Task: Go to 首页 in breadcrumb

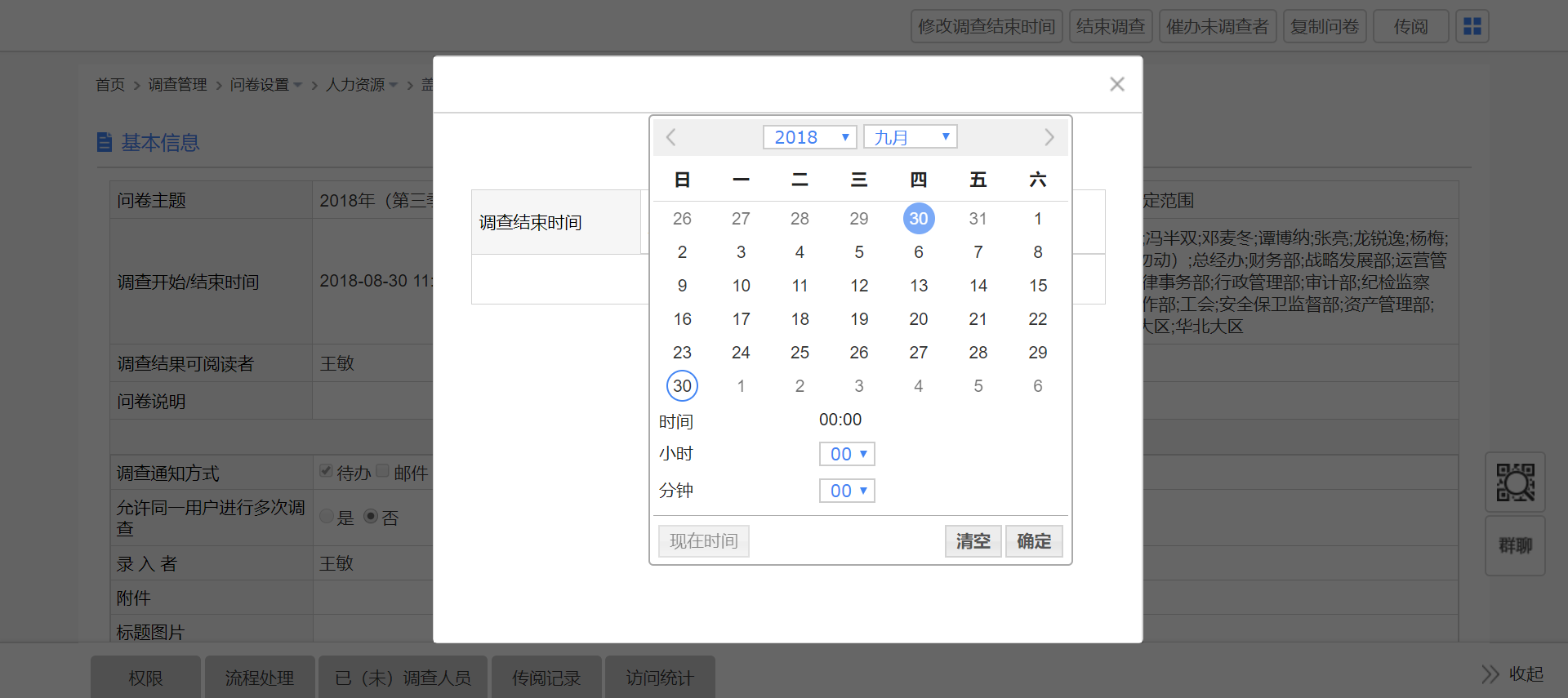Action: (x=110, y=85)
